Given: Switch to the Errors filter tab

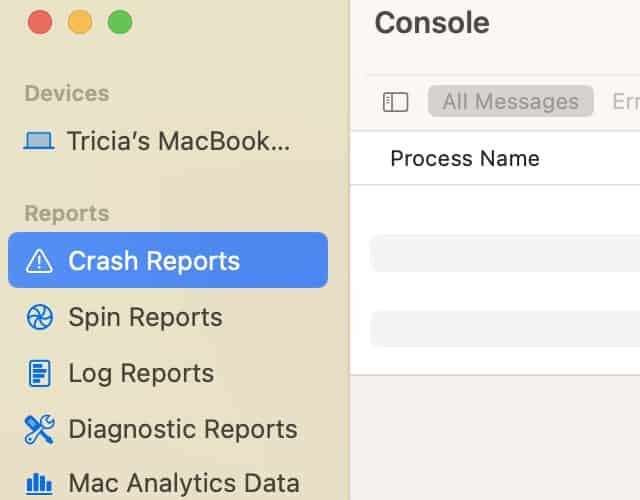Looking at the screenshot, I should (x=626, y=102).
